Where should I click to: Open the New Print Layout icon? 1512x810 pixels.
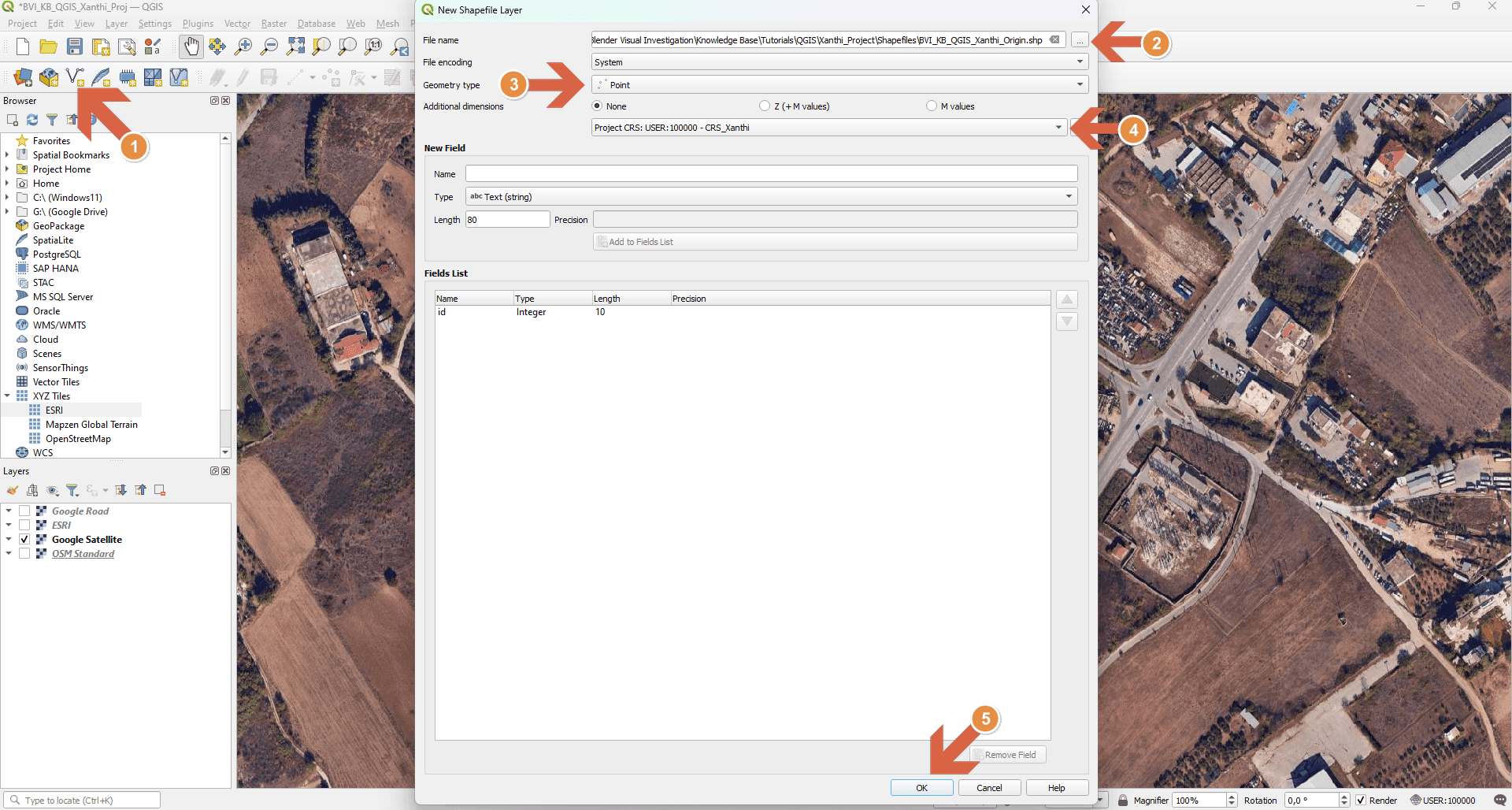pyautogui.click(x=101, y=46)
